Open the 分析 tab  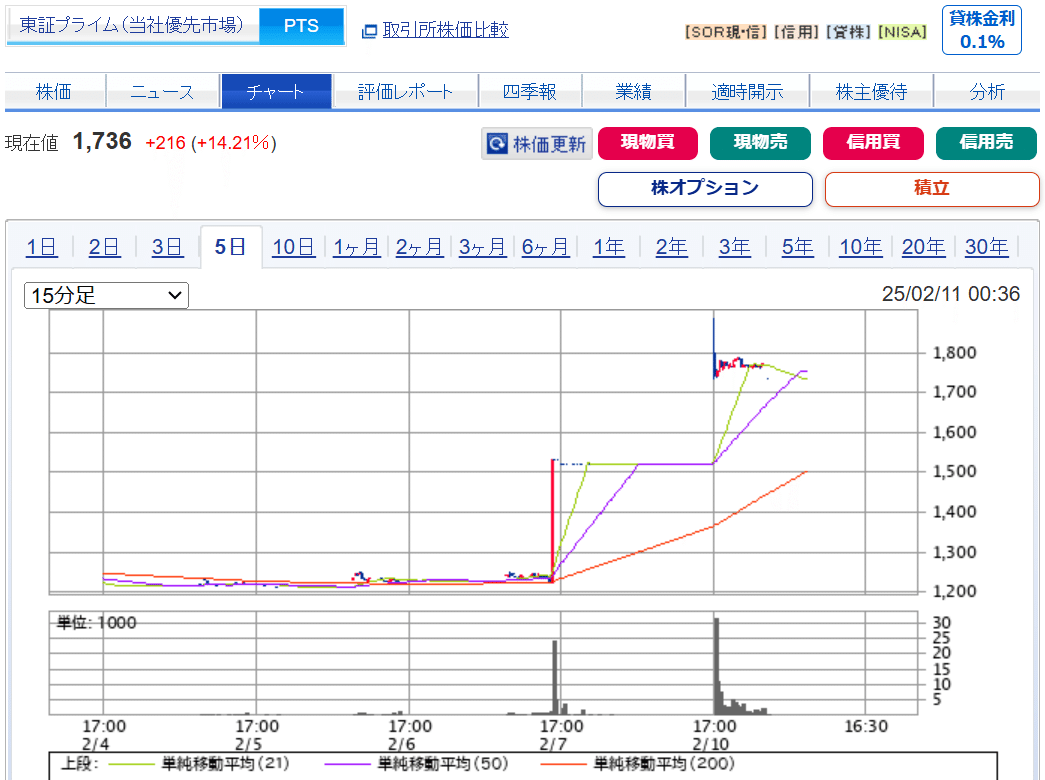987,91
